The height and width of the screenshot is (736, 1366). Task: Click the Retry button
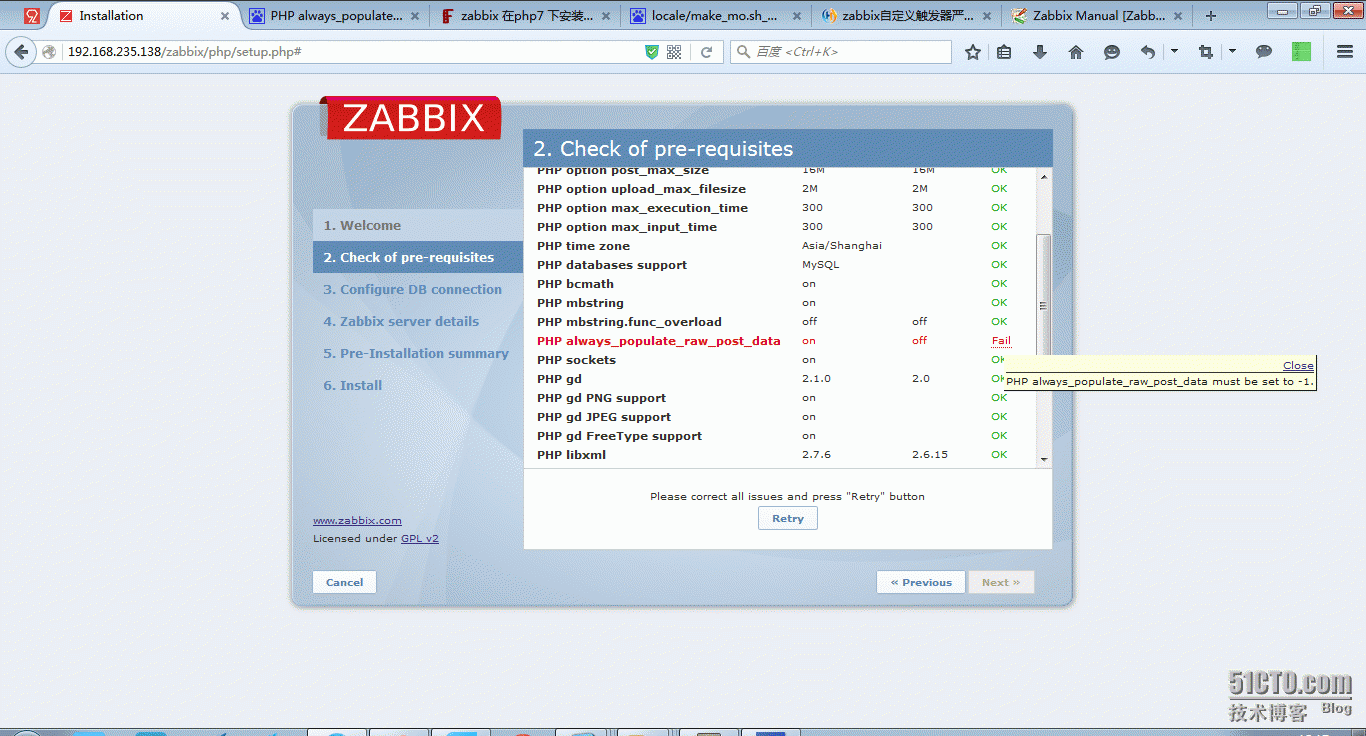[x=788, y=518]
